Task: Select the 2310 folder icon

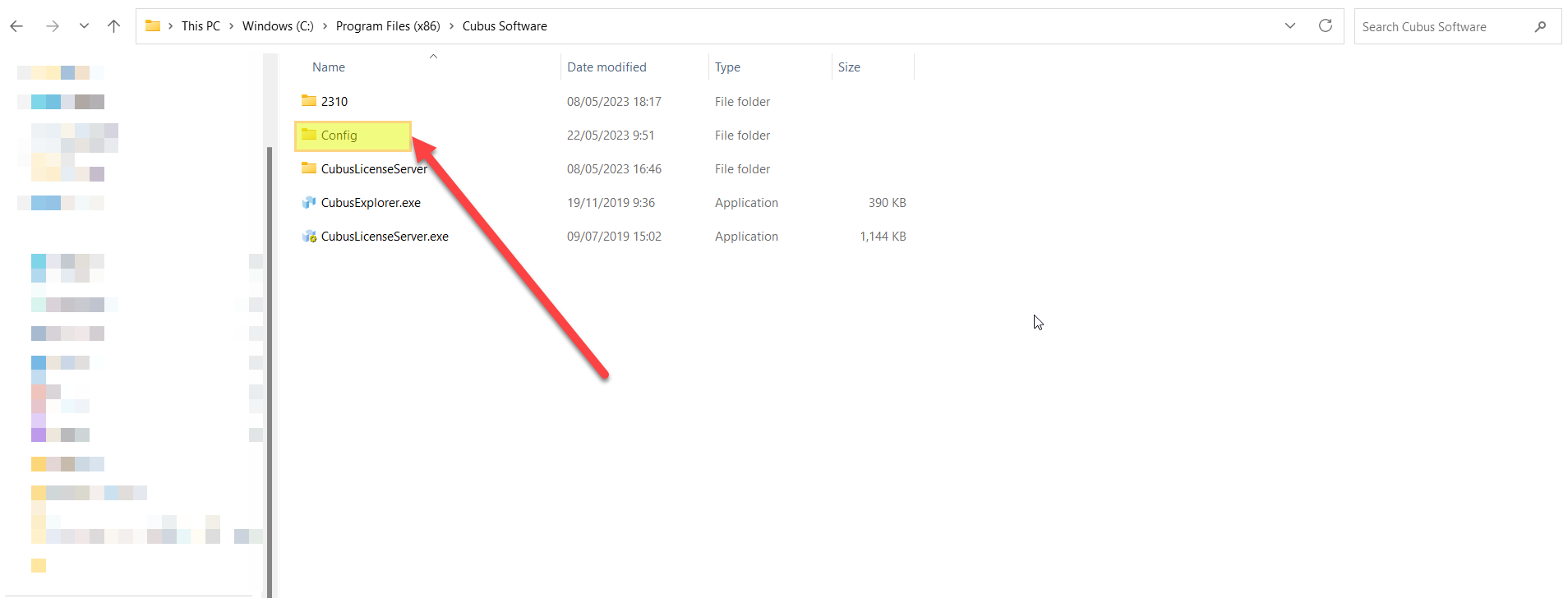Action: (309, 101)
